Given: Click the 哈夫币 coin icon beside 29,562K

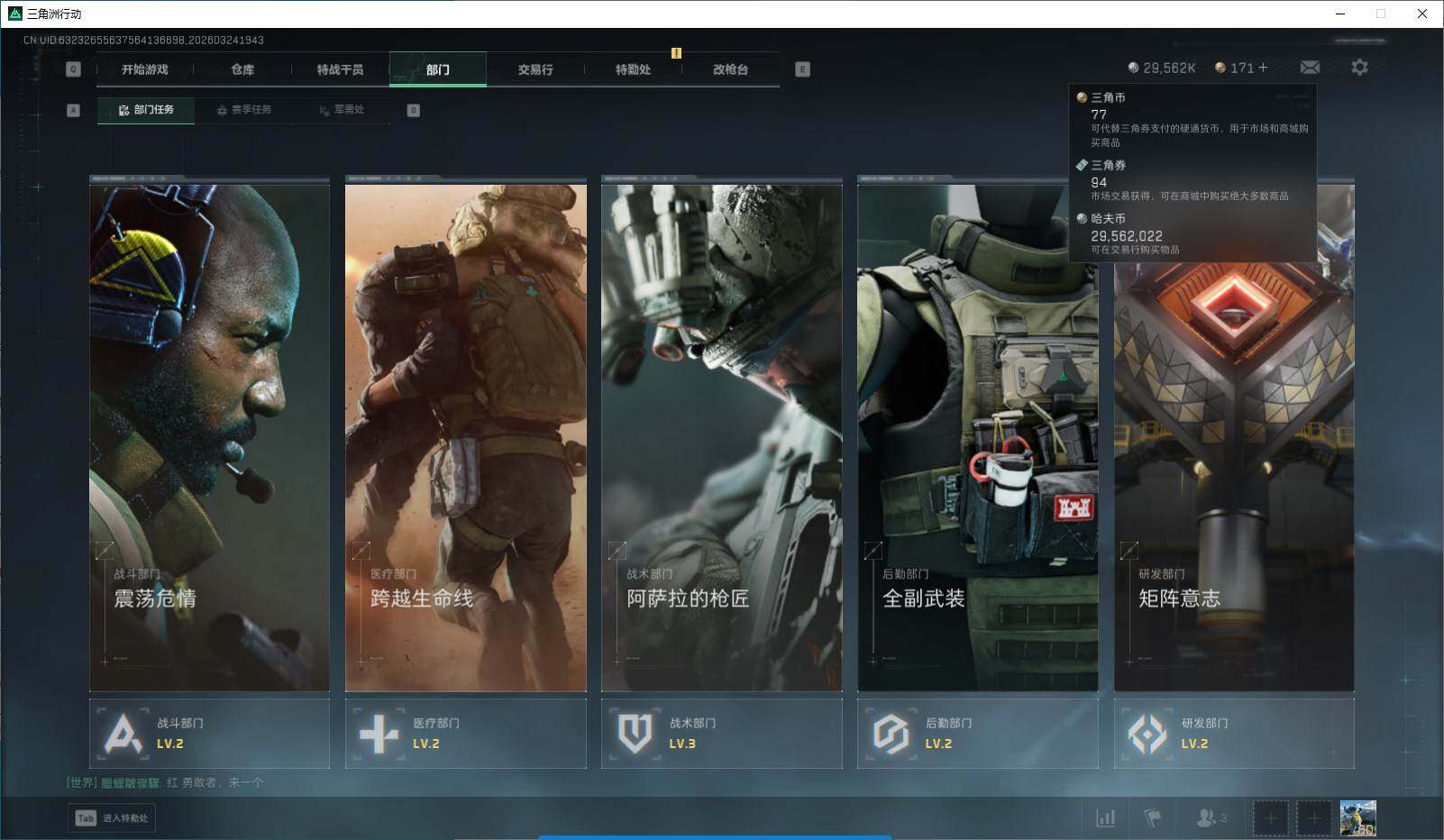Looking at the screenshot, I should pyautogui.click(x=1133, y=68).
